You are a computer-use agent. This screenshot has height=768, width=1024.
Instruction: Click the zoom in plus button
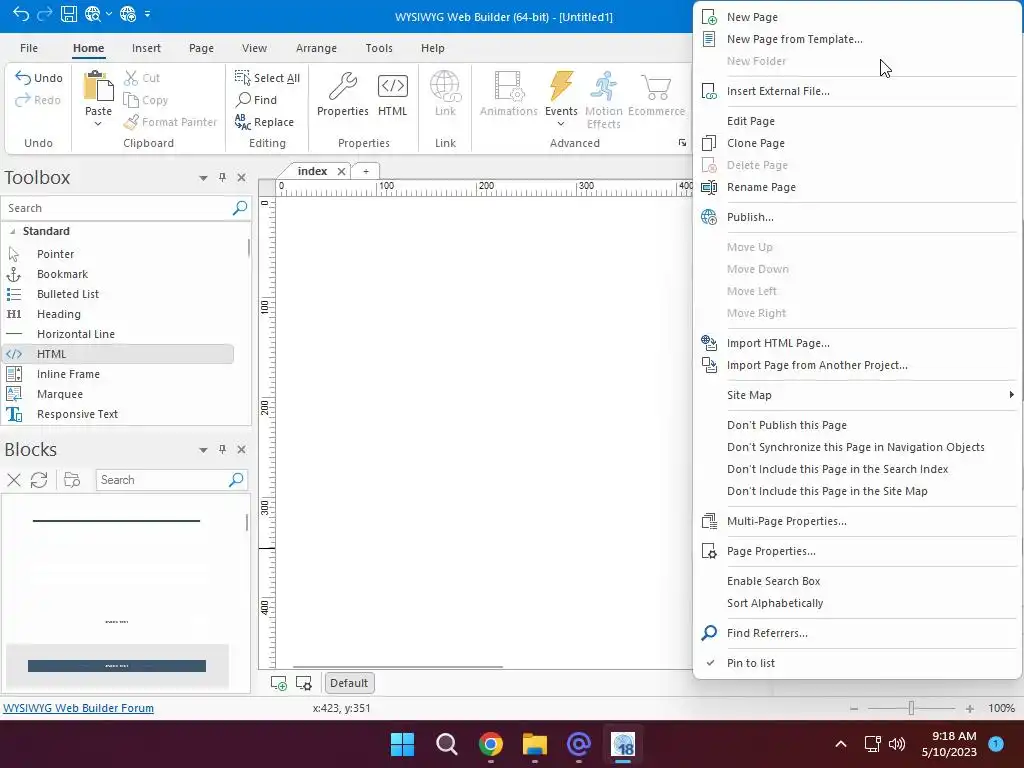970,709
